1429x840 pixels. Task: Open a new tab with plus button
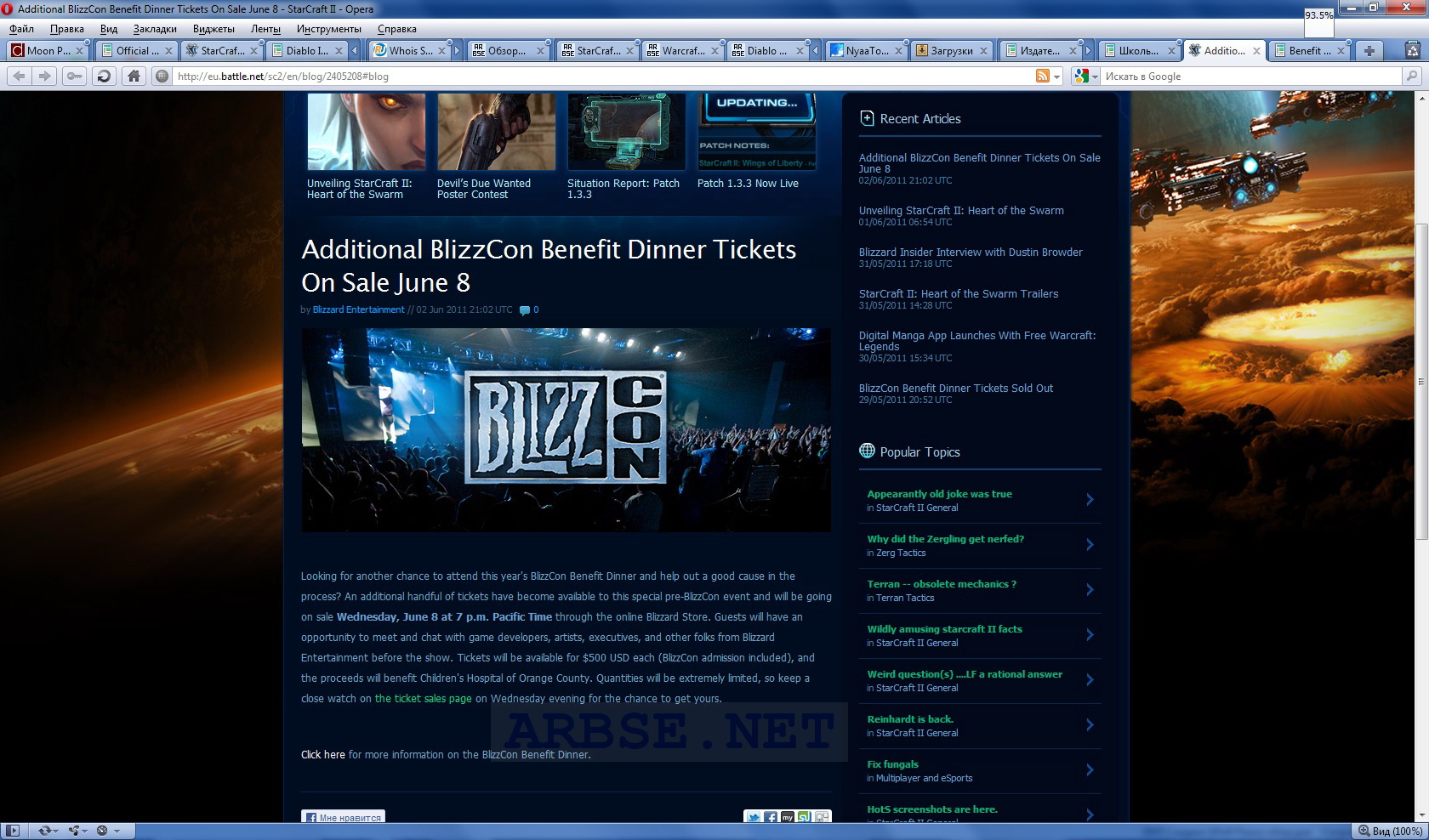pos(1369,50)
